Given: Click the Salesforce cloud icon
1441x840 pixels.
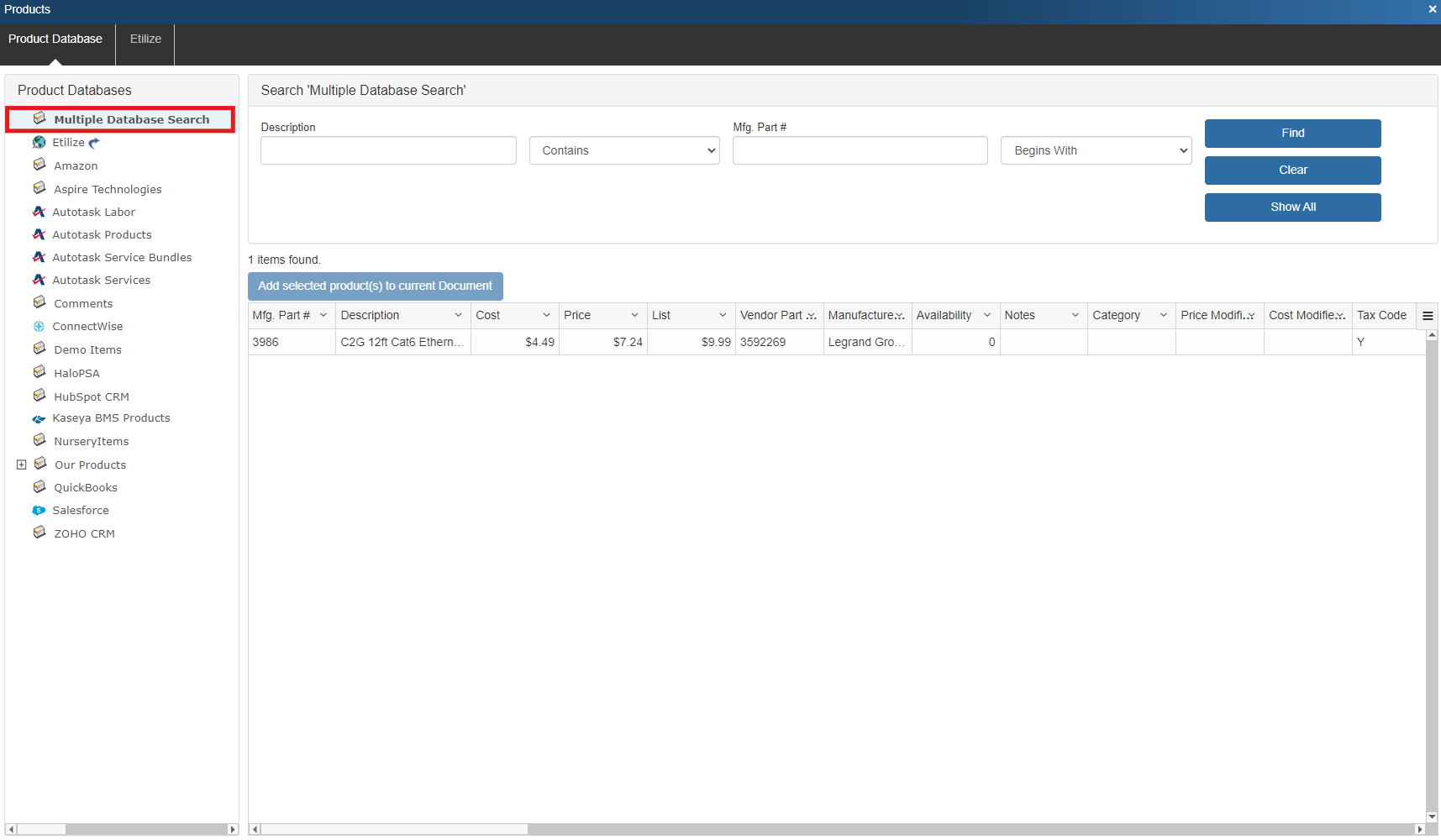Looking at the screenshot, I should 39,511.
